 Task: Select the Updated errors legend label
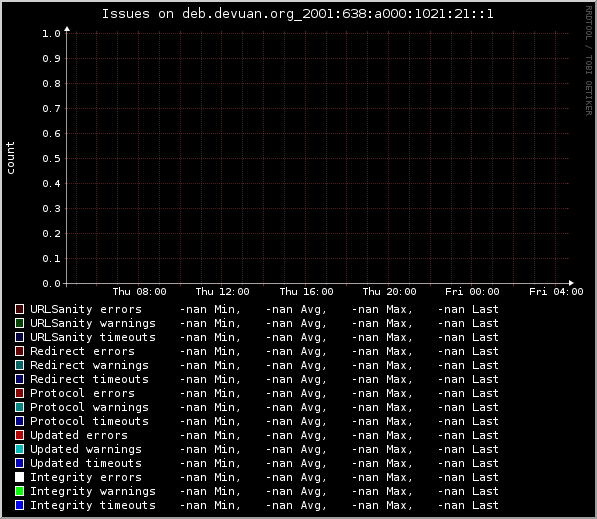[x=79, y=435]
